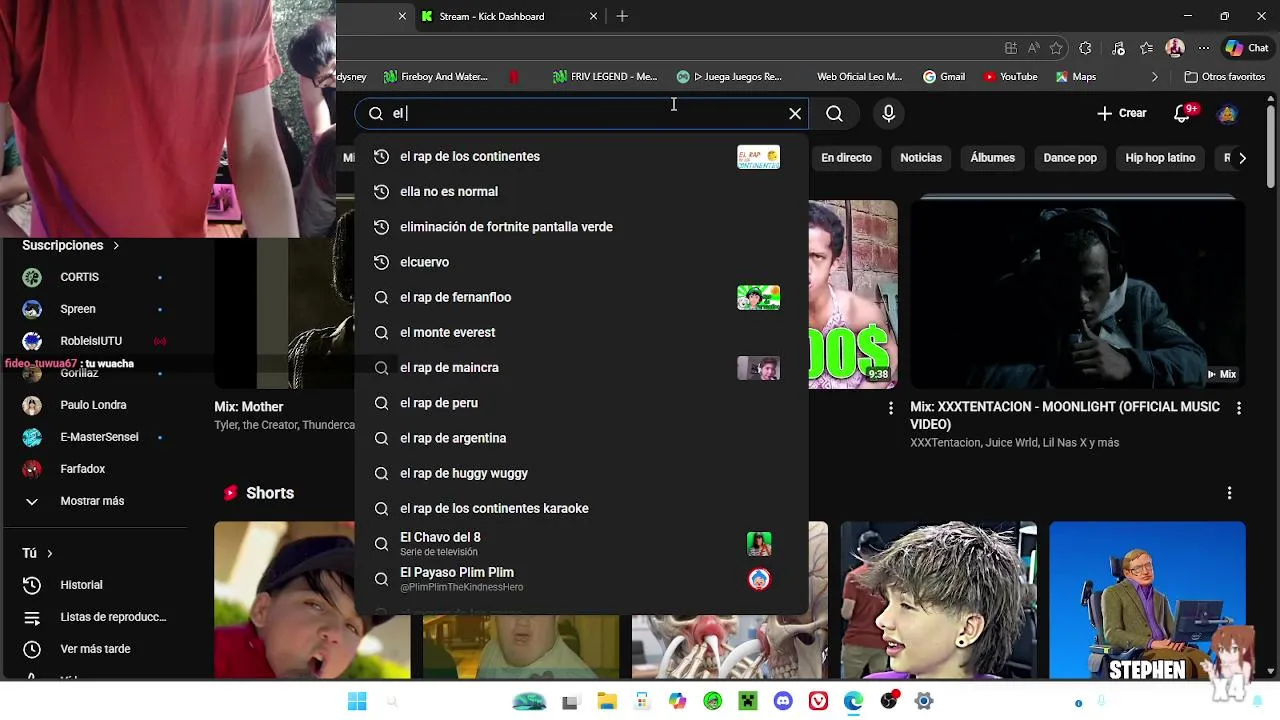Select En directo filter chip

point(846,158)
